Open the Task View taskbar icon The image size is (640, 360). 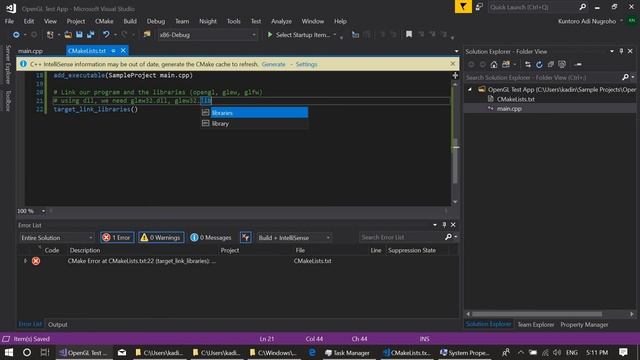[x=45, y=352]
